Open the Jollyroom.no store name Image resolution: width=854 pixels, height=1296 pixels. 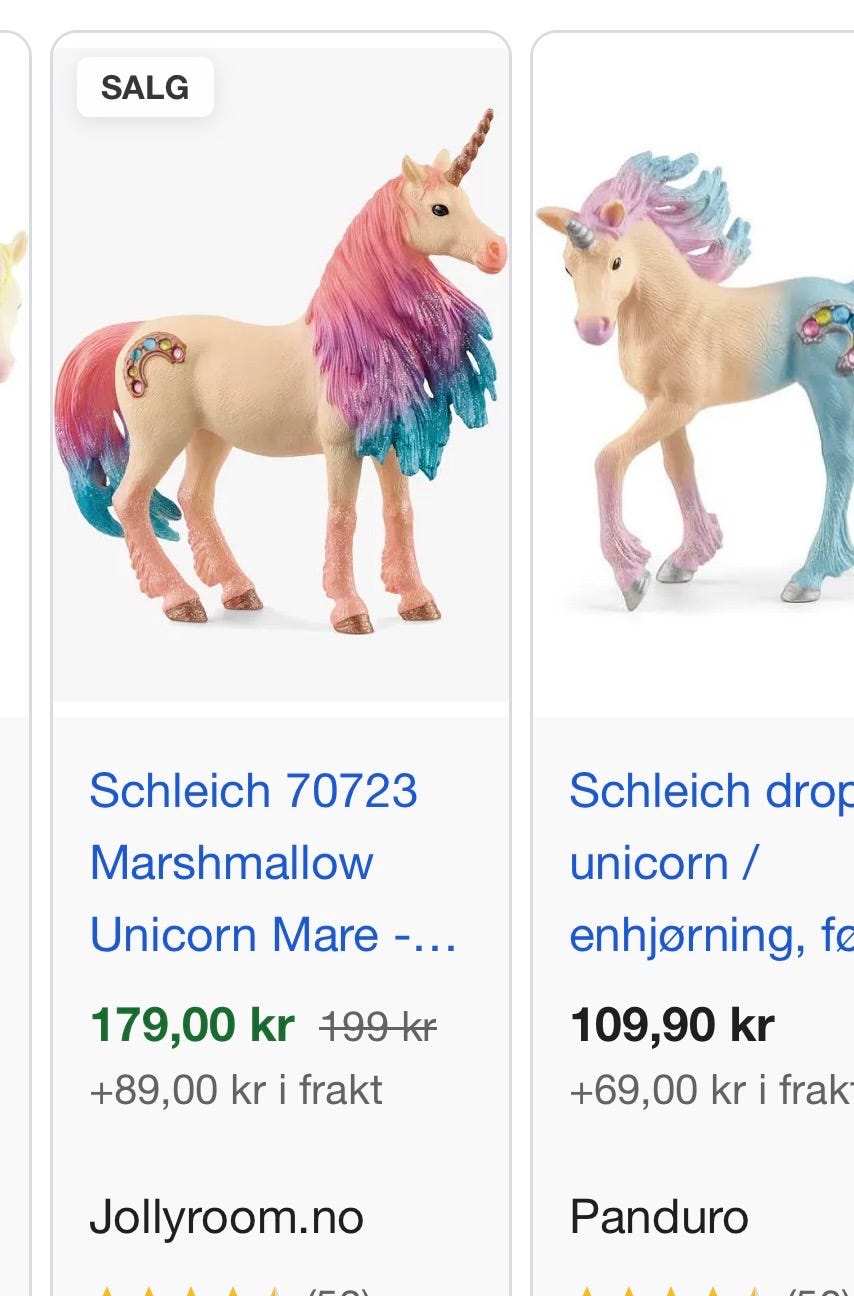click(x=227, y=1217)
